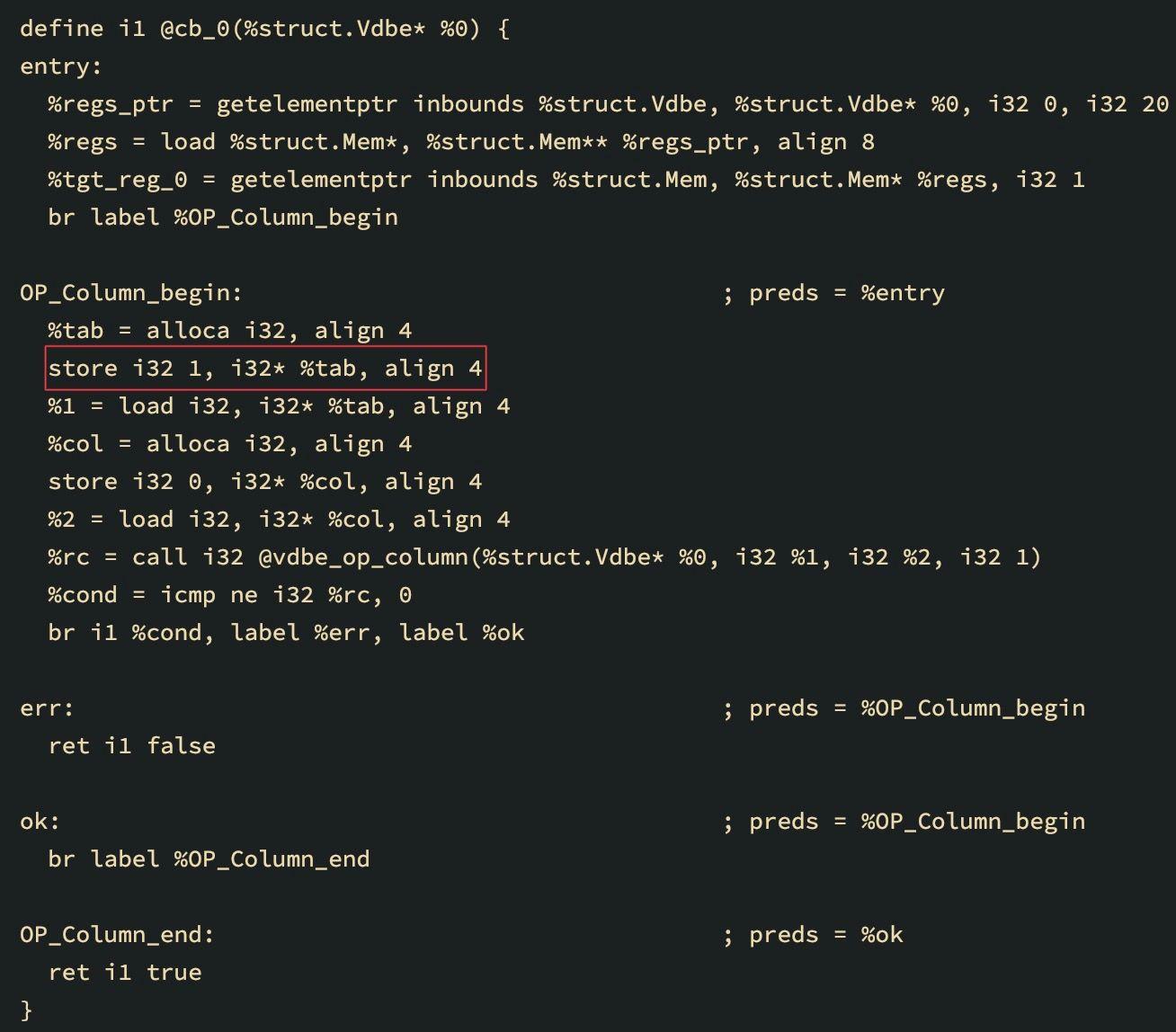Click the 'ret i1 false' statement
1176x1032 pixels.
131,746
